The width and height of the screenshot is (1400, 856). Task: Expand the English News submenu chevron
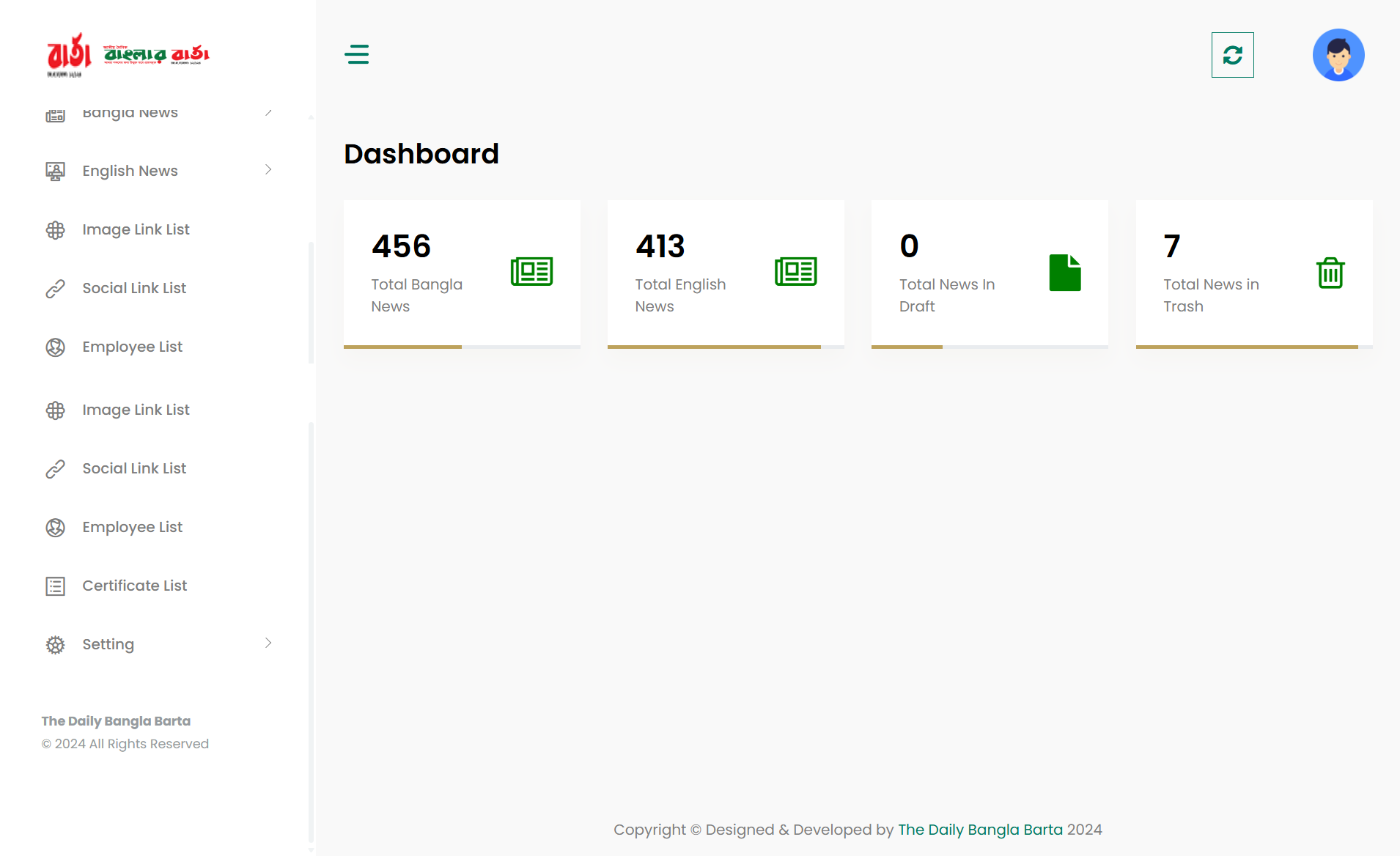pyautogui.click(x=269, y=170)
